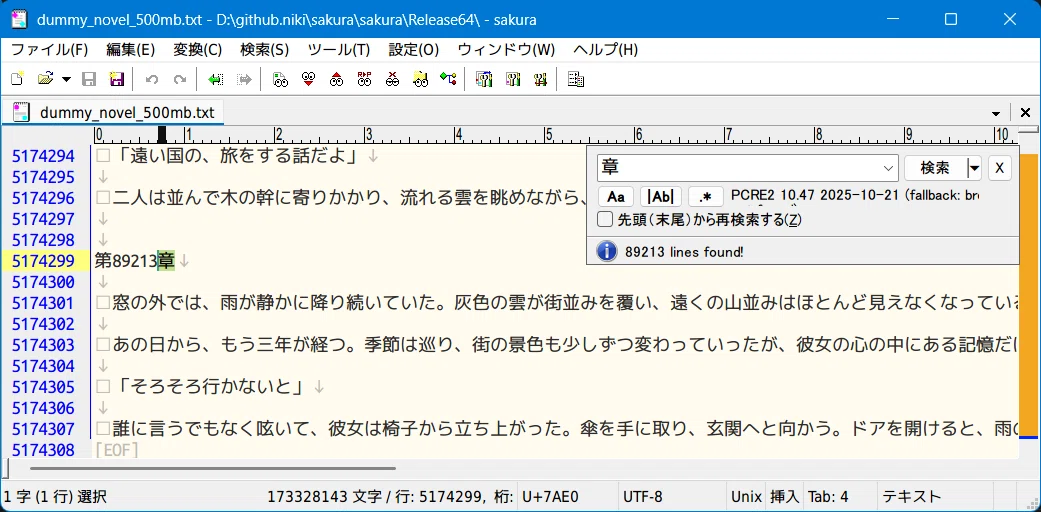This screenshot has height=512, width=1041.
Task: Select the dummy_novel_500mb.txt tab
Action: point(114,112)
